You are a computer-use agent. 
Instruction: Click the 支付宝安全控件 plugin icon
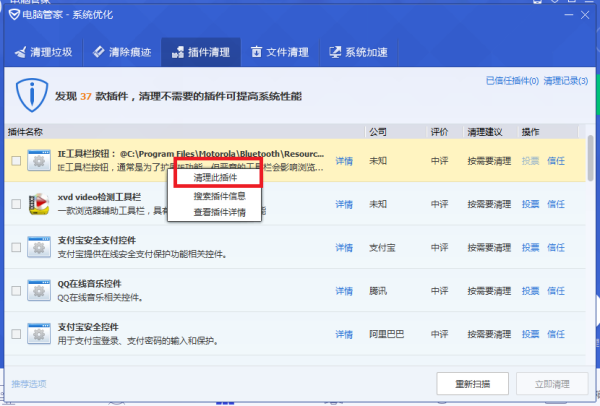click(40, 333)
